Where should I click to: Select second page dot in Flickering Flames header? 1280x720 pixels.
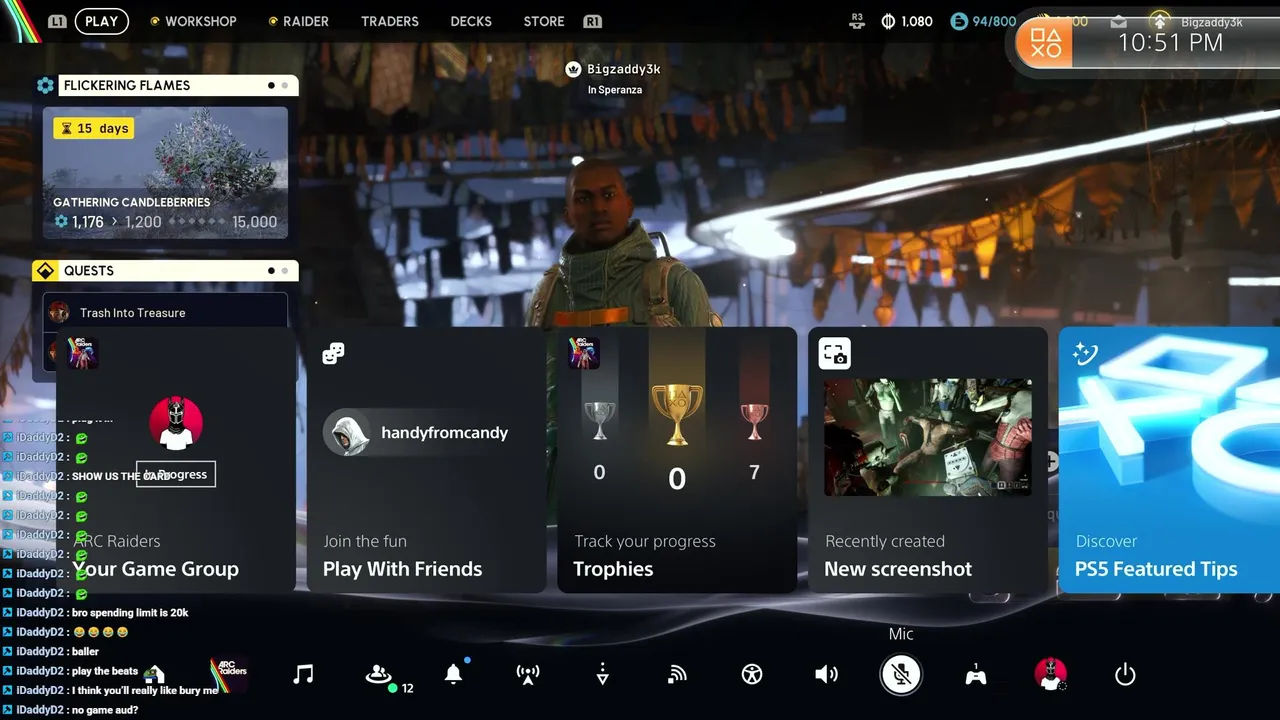click(285, 85)
